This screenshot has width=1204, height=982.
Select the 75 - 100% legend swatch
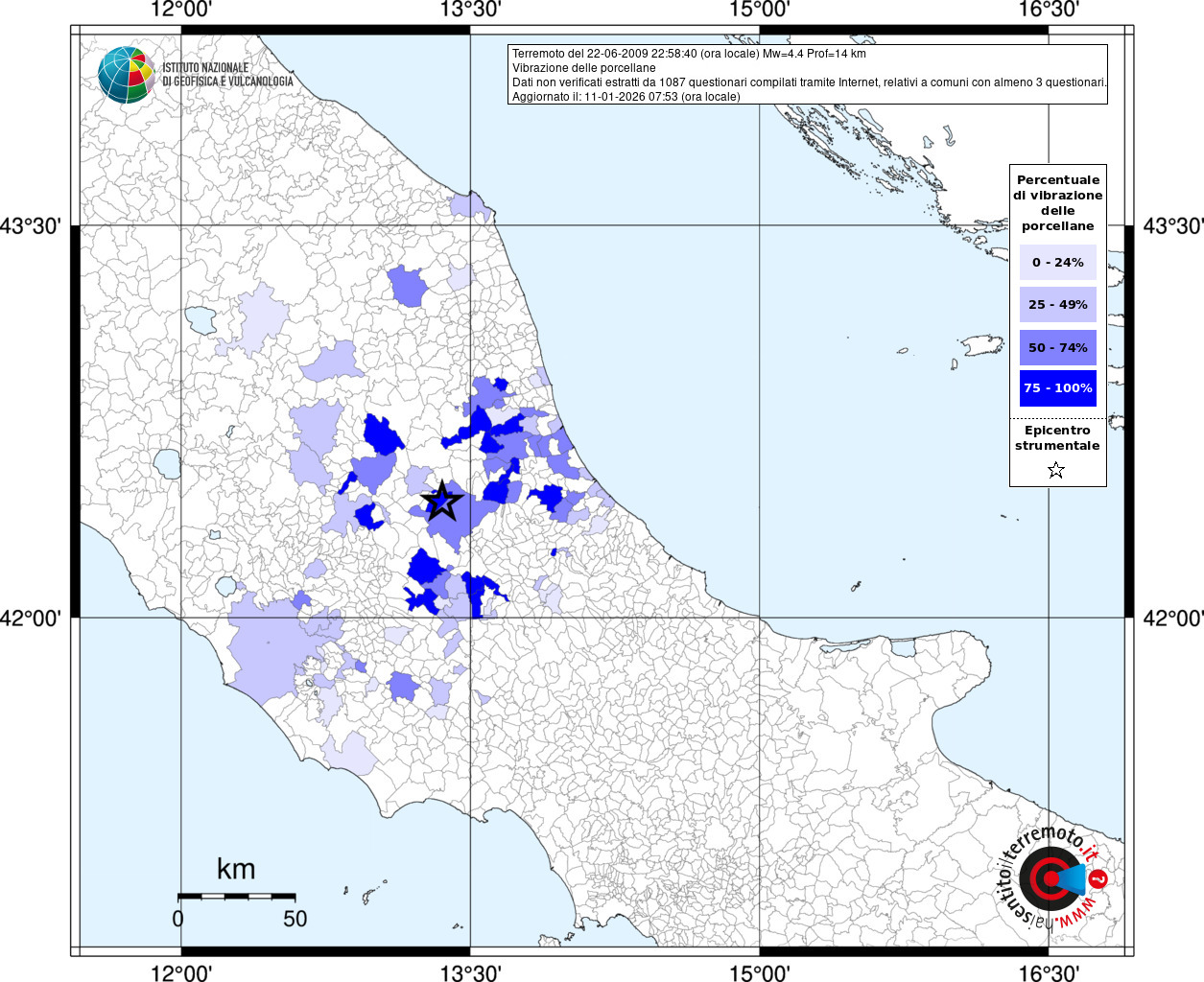(x=1058, y=388)
